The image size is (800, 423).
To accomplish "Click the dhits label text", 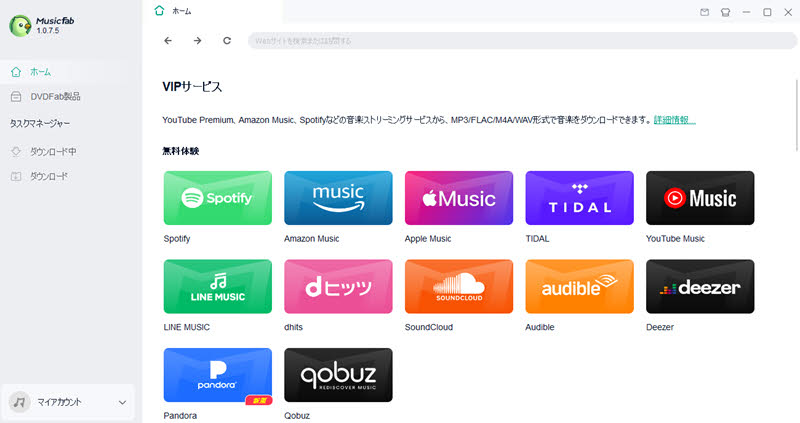I will [x=293, y=327].
